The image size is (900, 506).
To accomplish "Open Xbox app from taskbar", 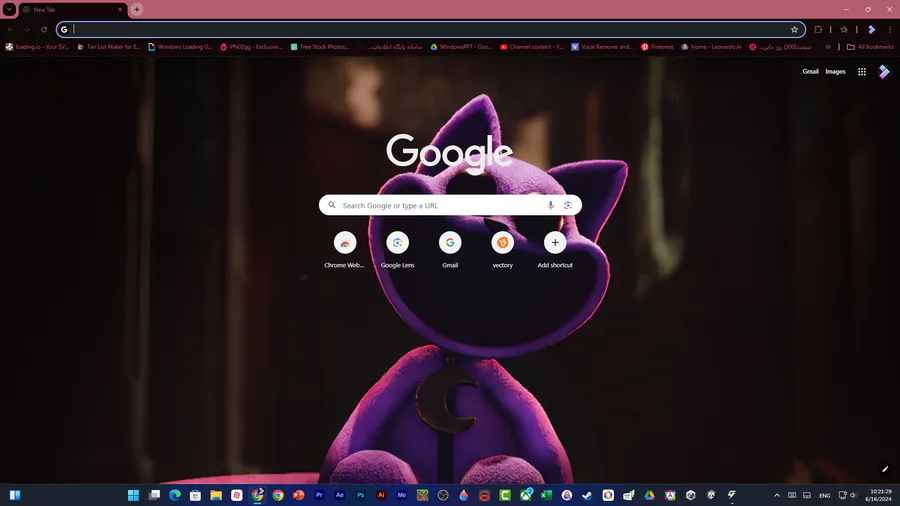I will click(526, 495).
